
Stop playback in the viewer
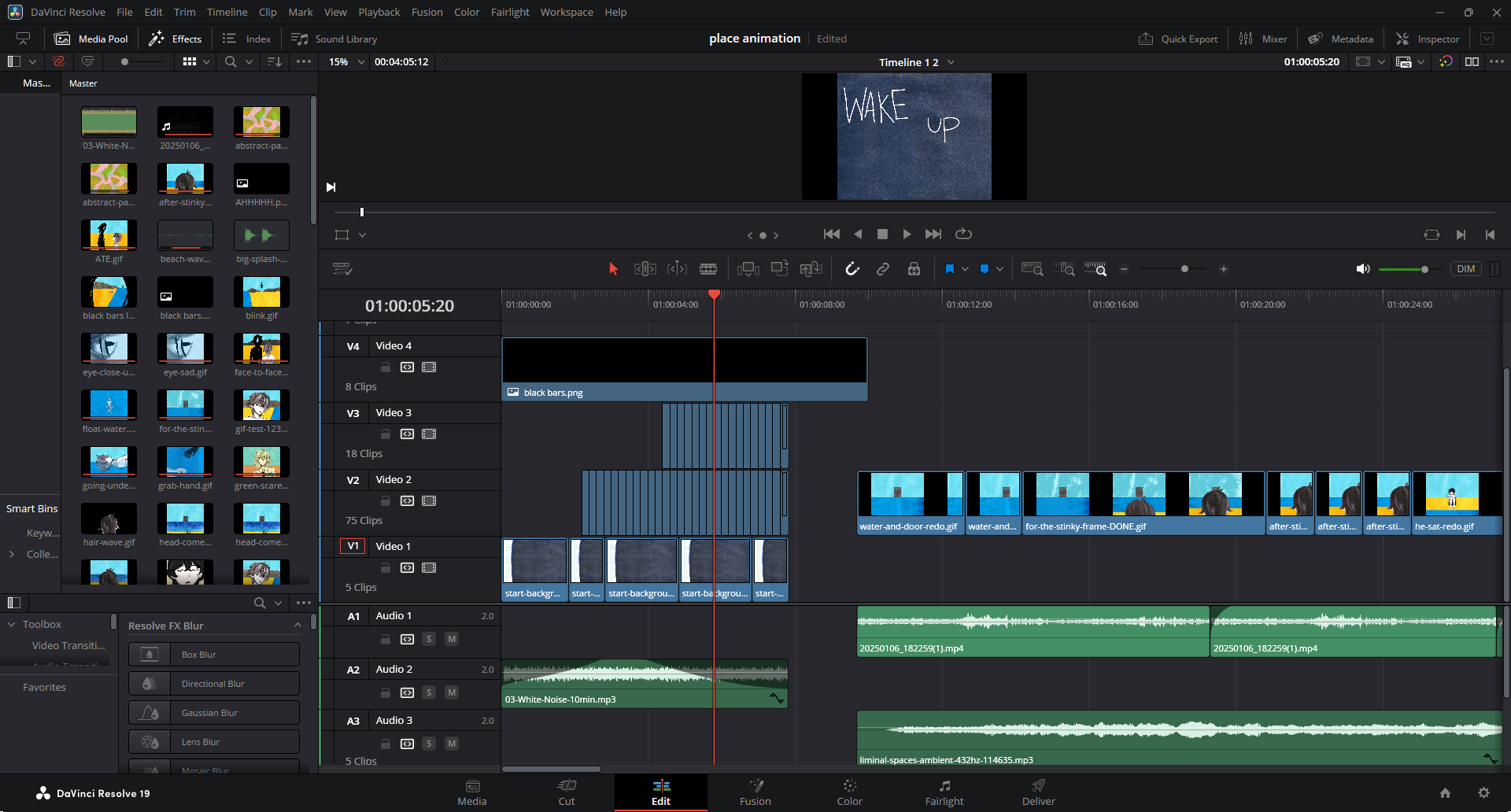[882, 234]
